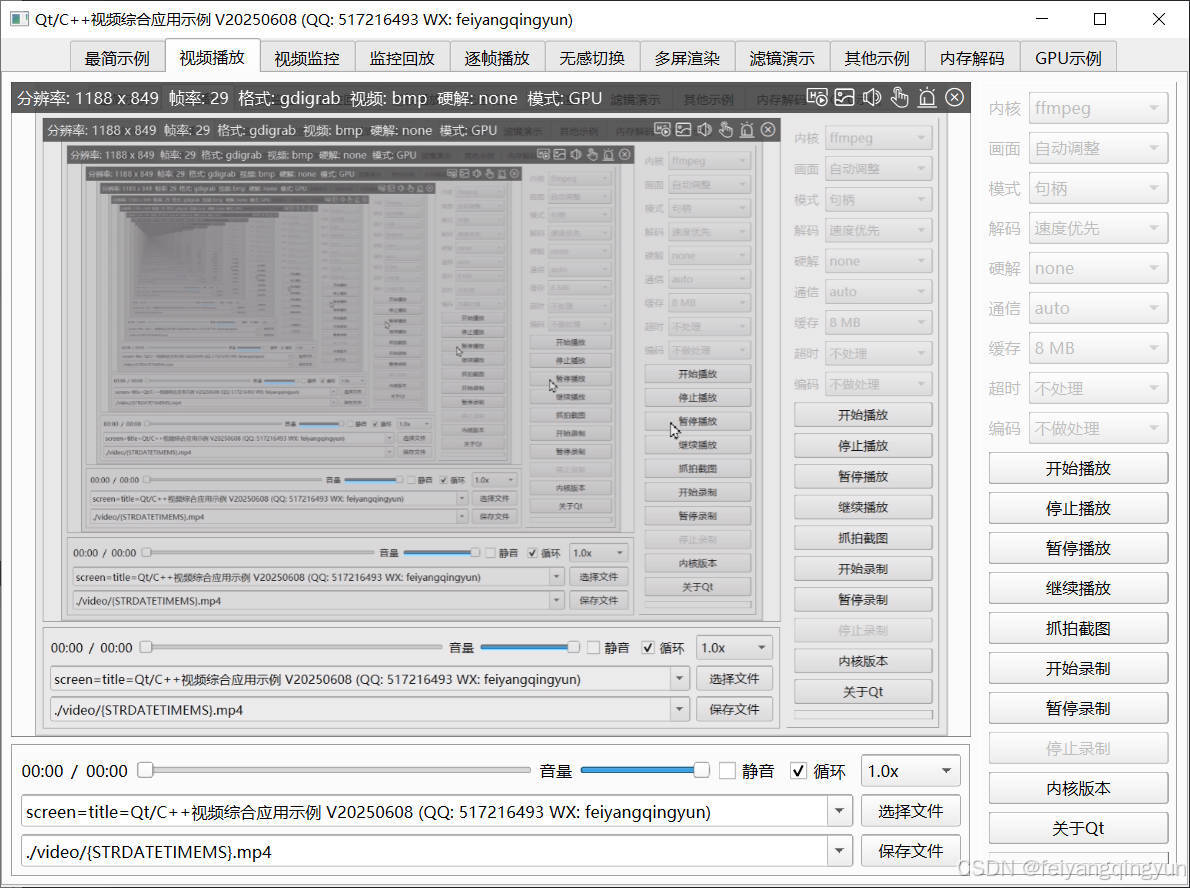Uncheck the 循环 loop checkbox
The height and width of the screenshot is (888, 1190).
pyautogui.click(x=798, y=771)
